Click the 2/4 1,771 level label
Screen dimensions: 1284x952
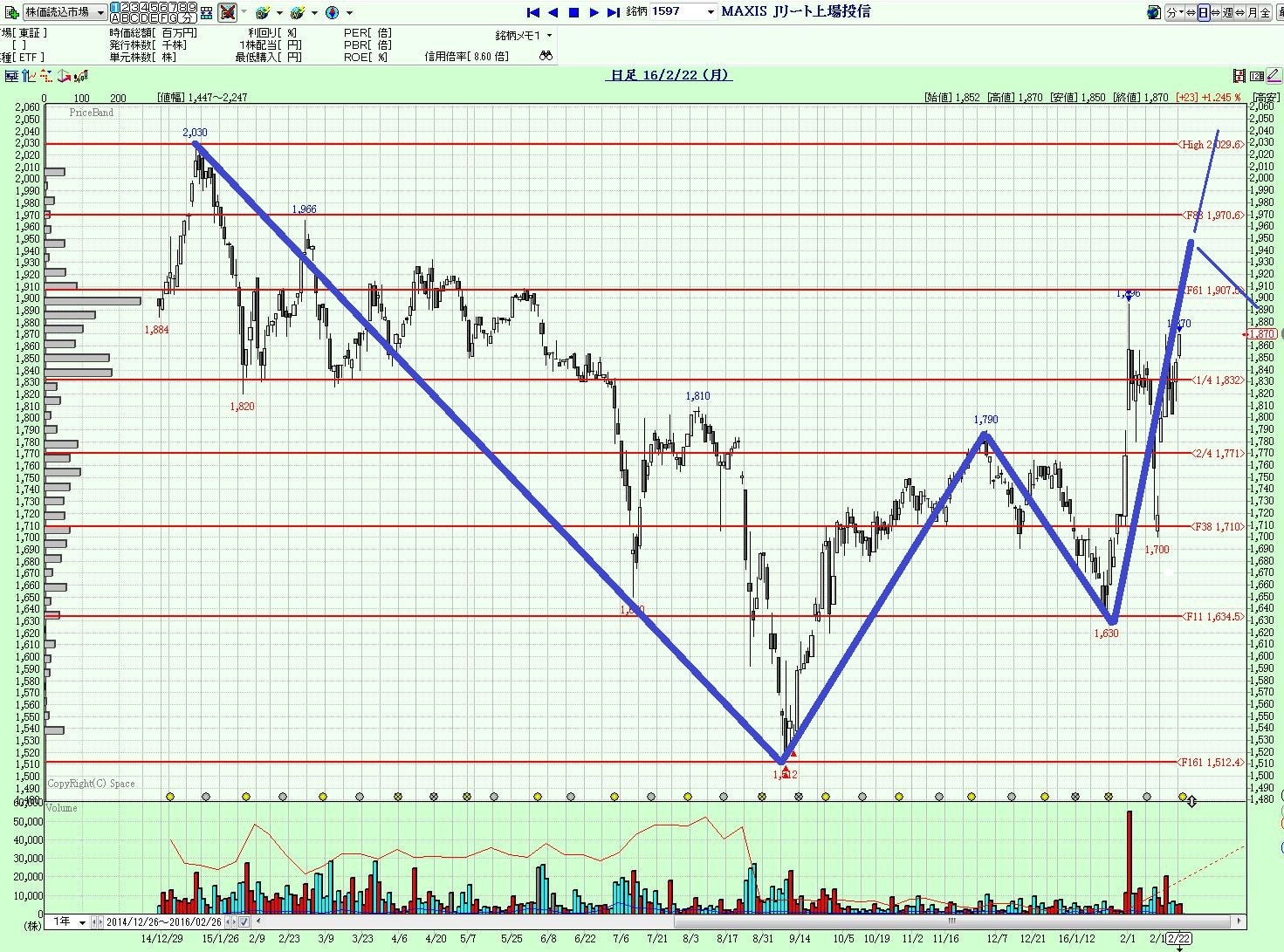1217,453
